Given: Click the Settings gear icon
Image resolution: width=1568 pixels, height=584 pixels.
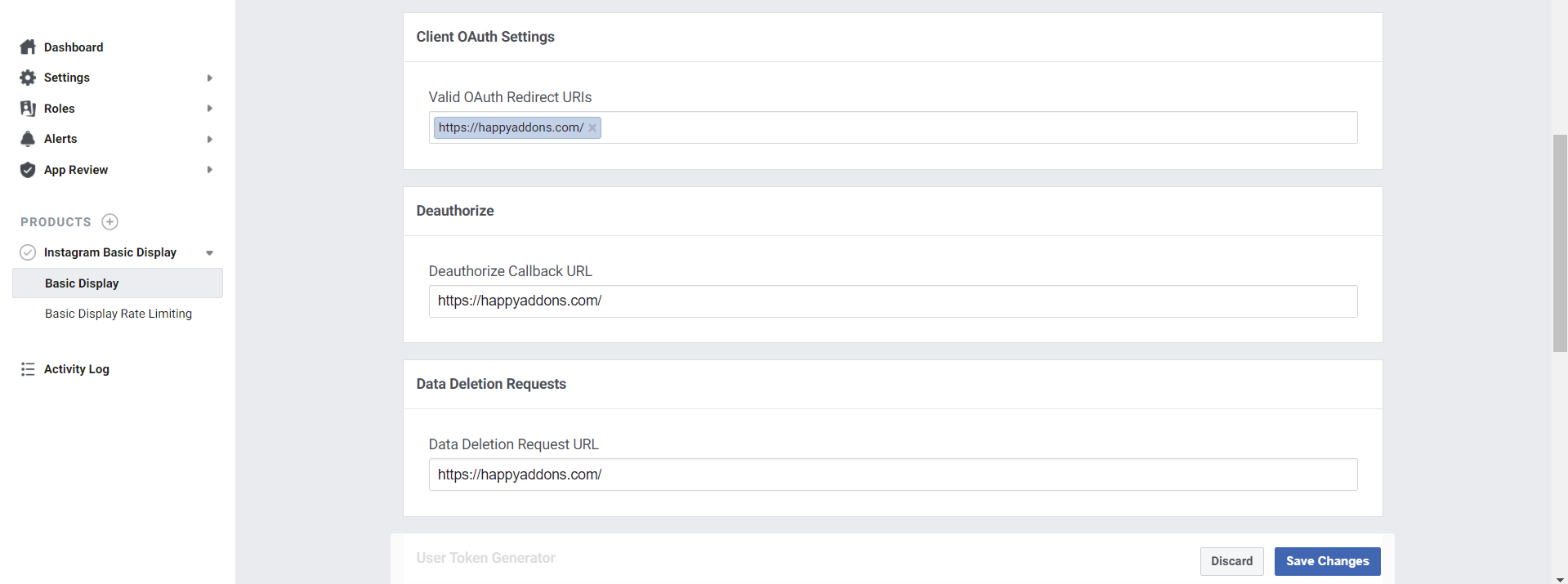Looking at the screenshot, I should click(28, 78).
